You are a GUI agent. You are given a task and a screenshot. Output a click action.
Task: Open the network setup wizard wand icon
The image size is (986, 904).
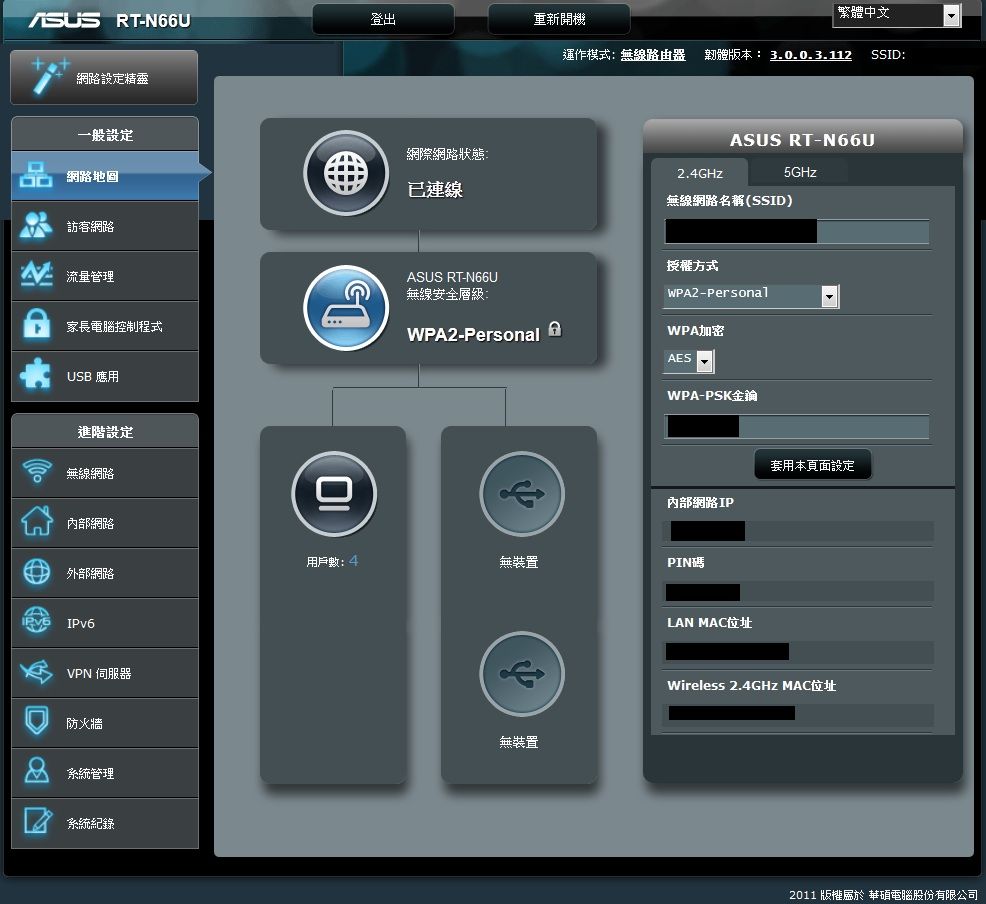(x=50, y=76)
